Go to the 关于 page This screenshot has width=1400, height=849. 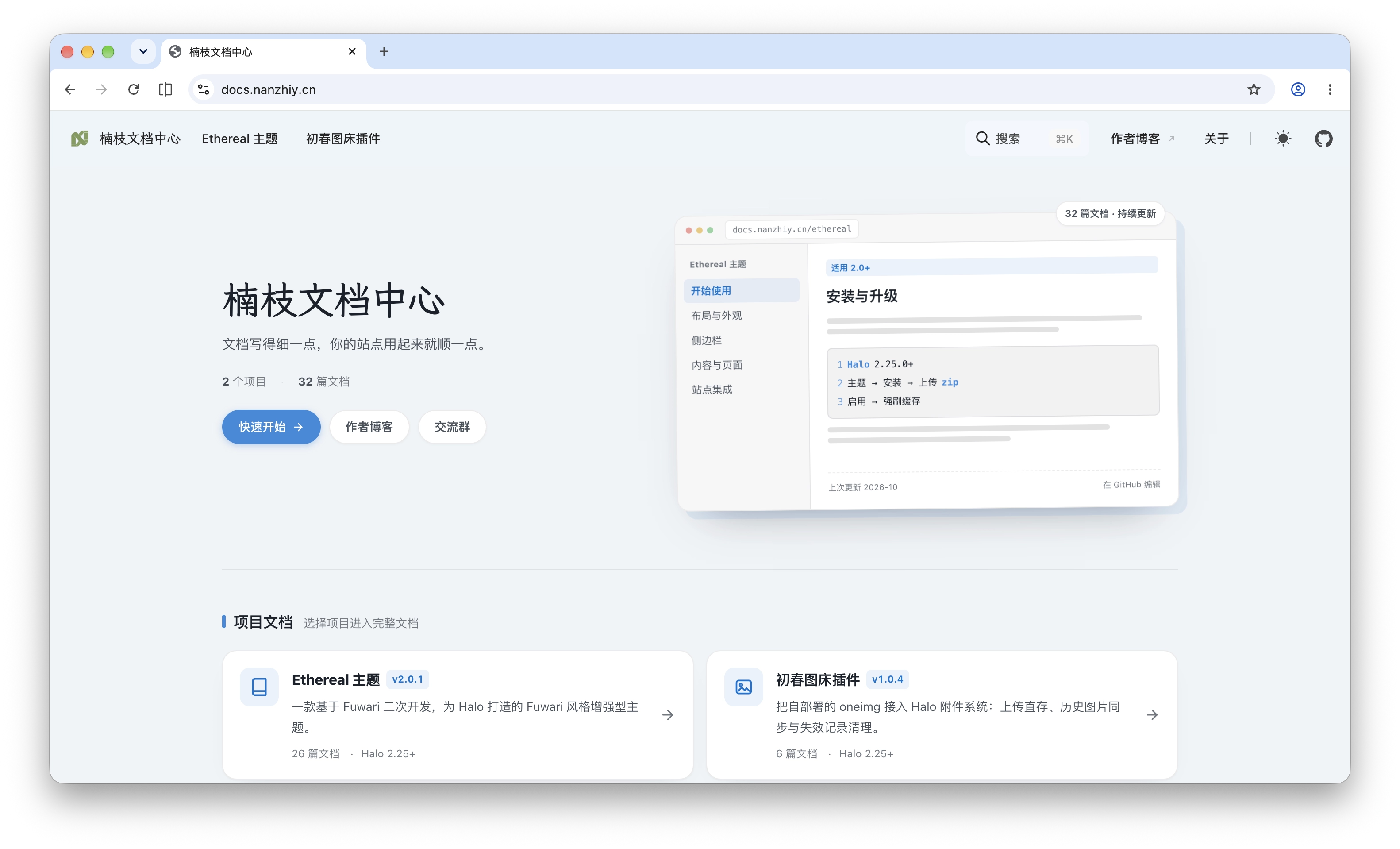click(x=1216, y=138)
